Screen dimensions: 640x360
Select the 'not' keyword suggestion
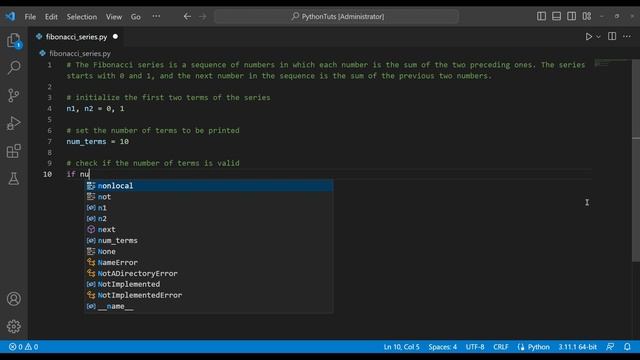[209, 197]
